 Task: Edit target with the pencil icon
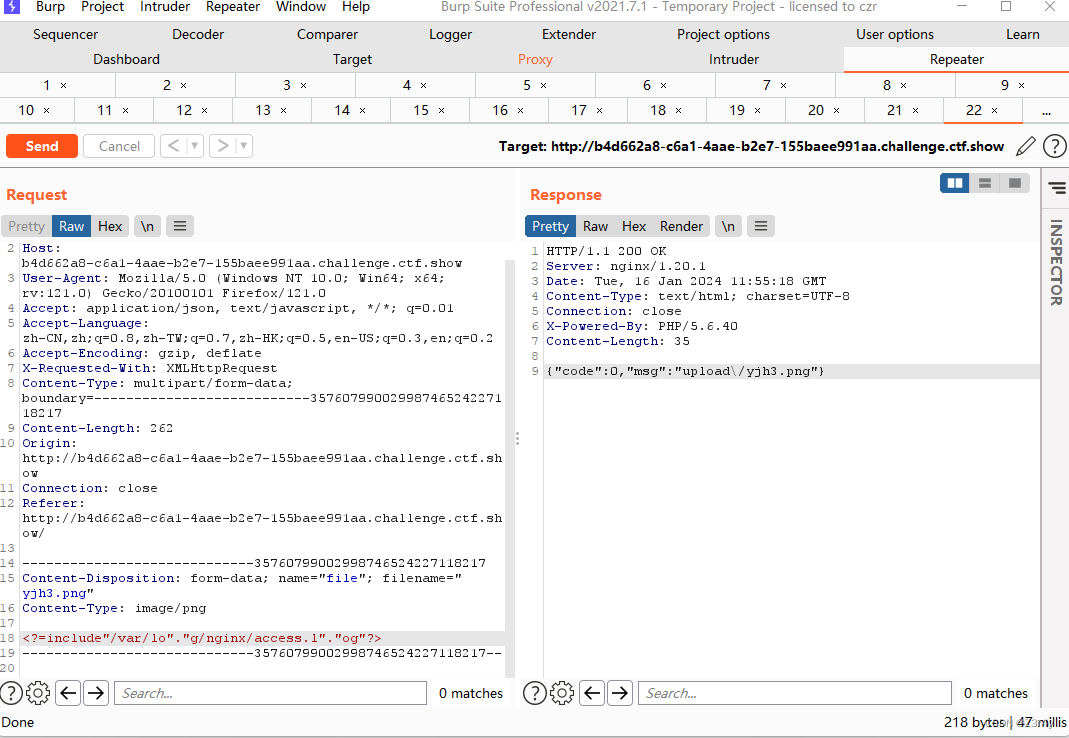pyautogui.click(x=1025, y=146)
